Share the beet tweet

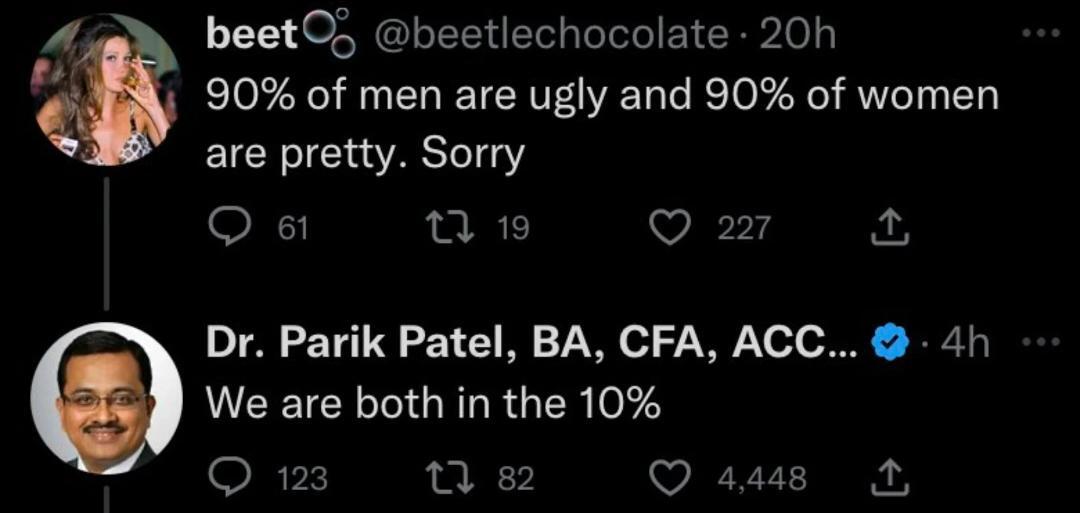tap(887, 228)
